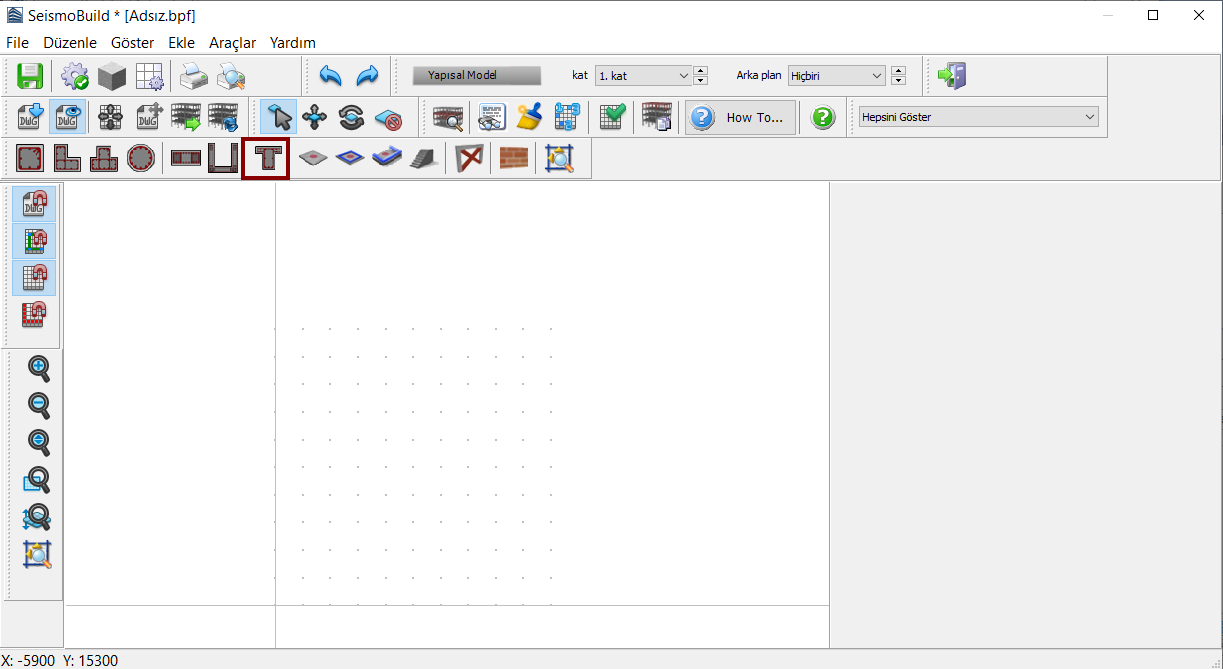Choose the L-shaped column section tool
This screenshot has width=1223, height=669.
(x=67, y=158)
